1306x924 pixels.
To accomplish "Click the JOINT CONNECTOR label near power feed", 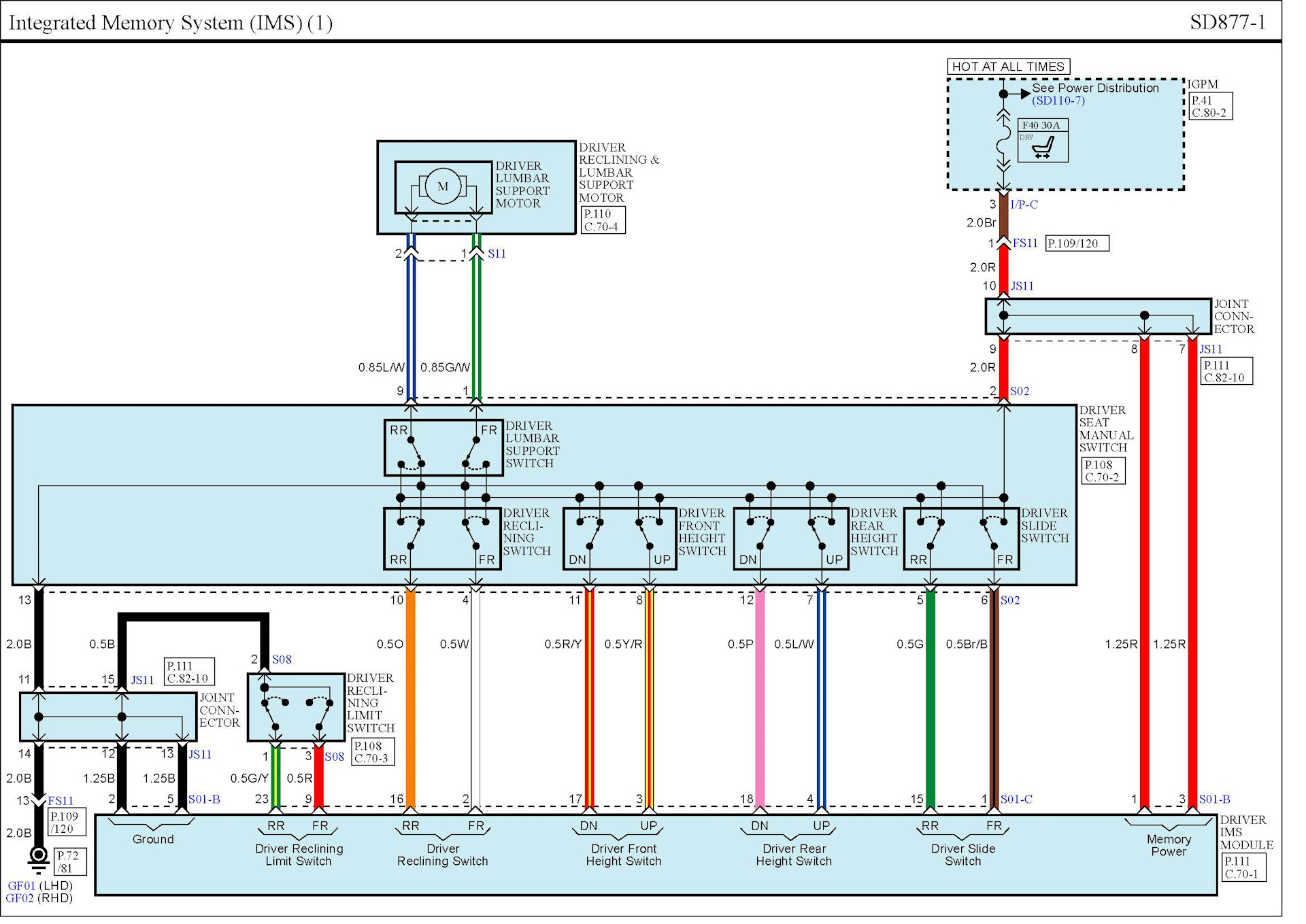I will [x=1234, y=317].
